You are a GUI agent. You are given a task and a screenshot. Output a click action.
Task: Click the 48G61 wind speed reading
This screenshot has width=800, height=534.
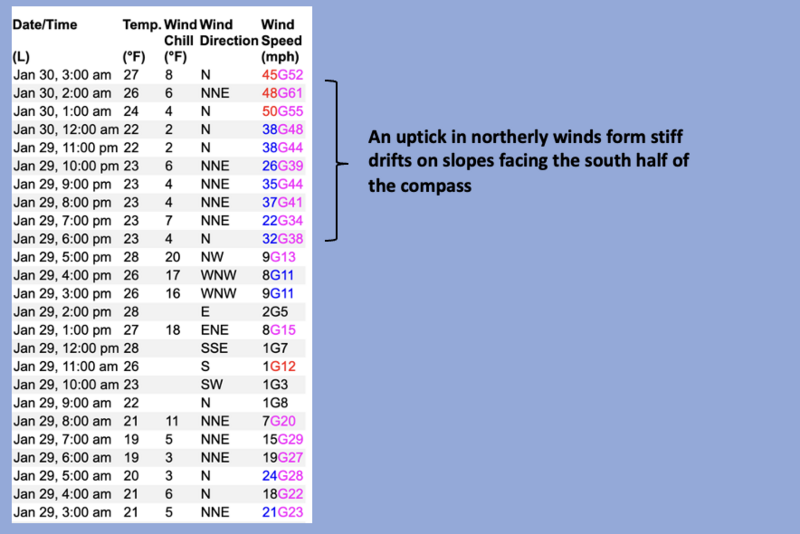coord(281,92)
